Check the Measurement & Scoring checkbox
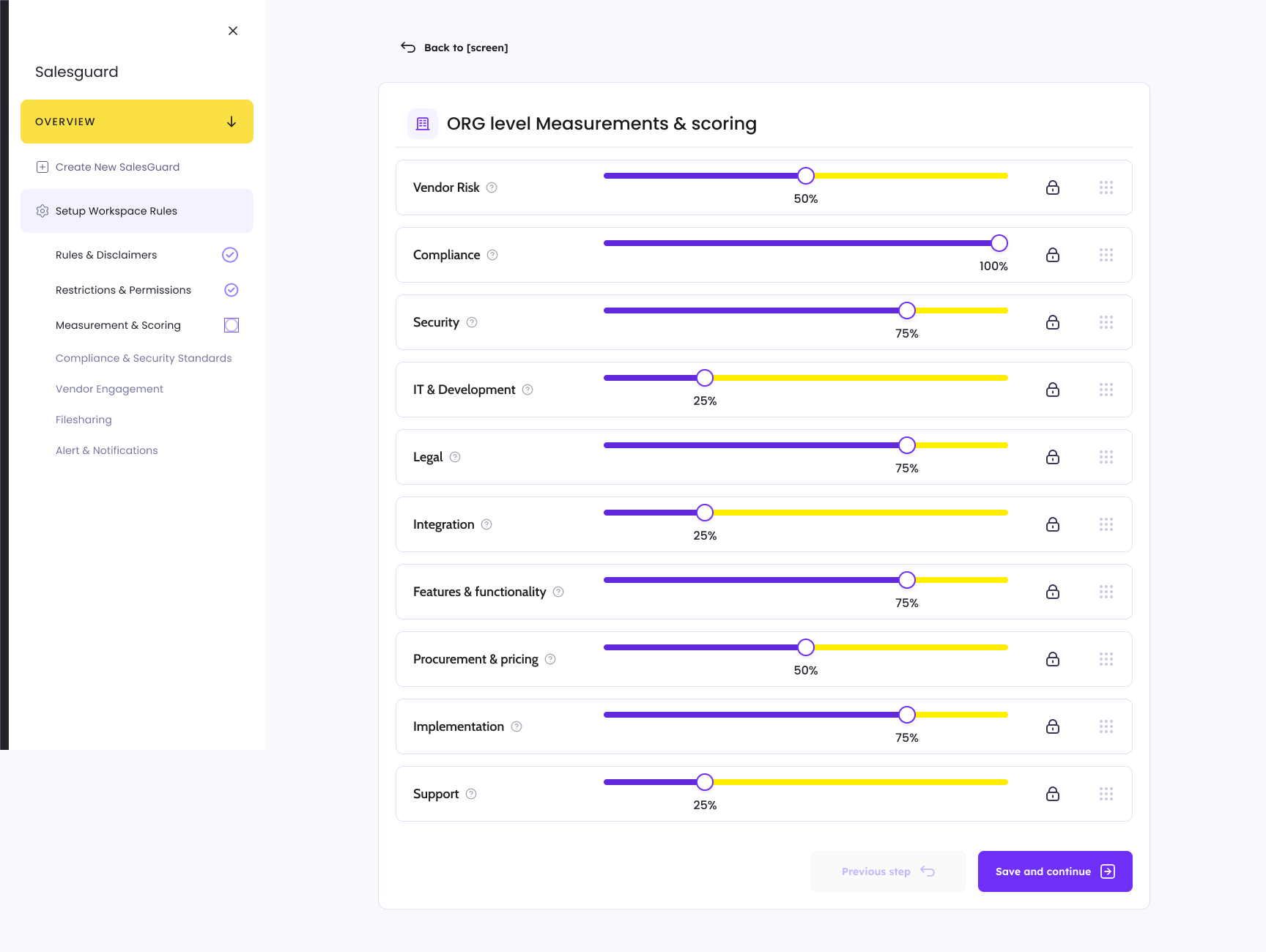This screenshot has width=1266, height=952. 232,325
